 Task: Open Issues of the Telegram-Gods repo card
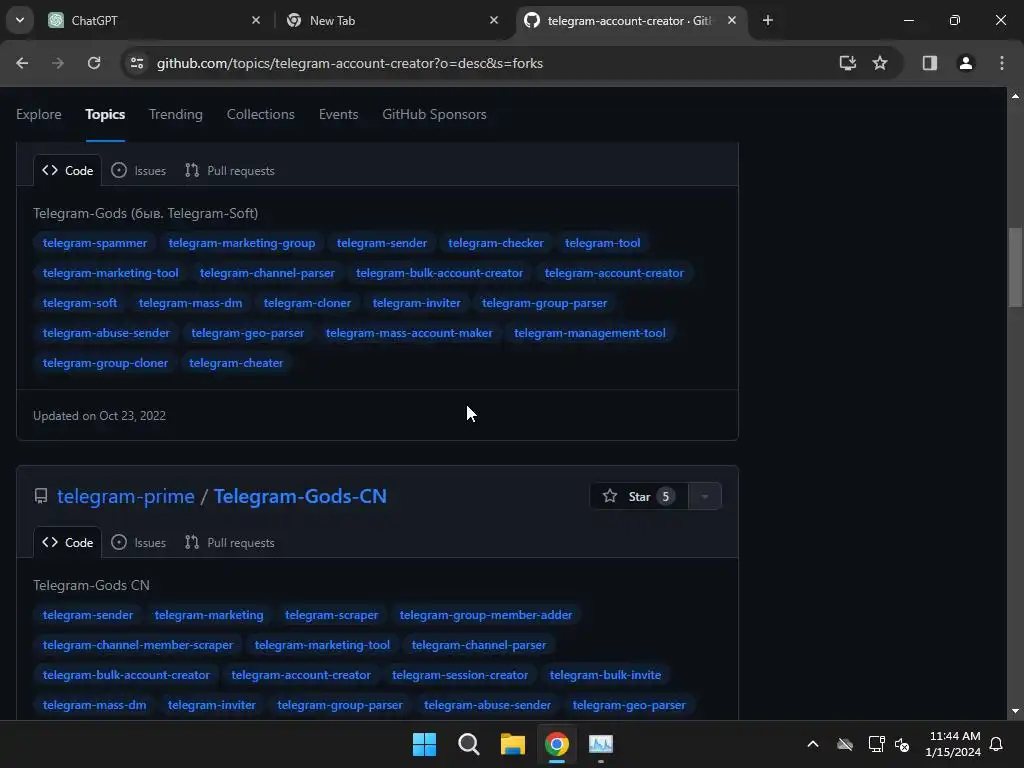138,170
